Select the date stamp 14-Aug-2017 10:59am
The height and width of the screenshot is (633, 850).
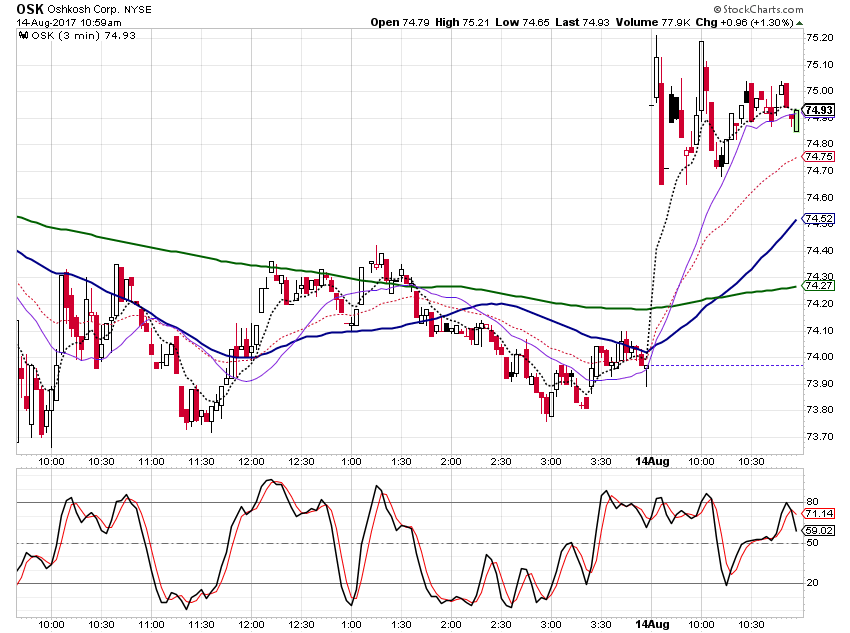point(69,23)
